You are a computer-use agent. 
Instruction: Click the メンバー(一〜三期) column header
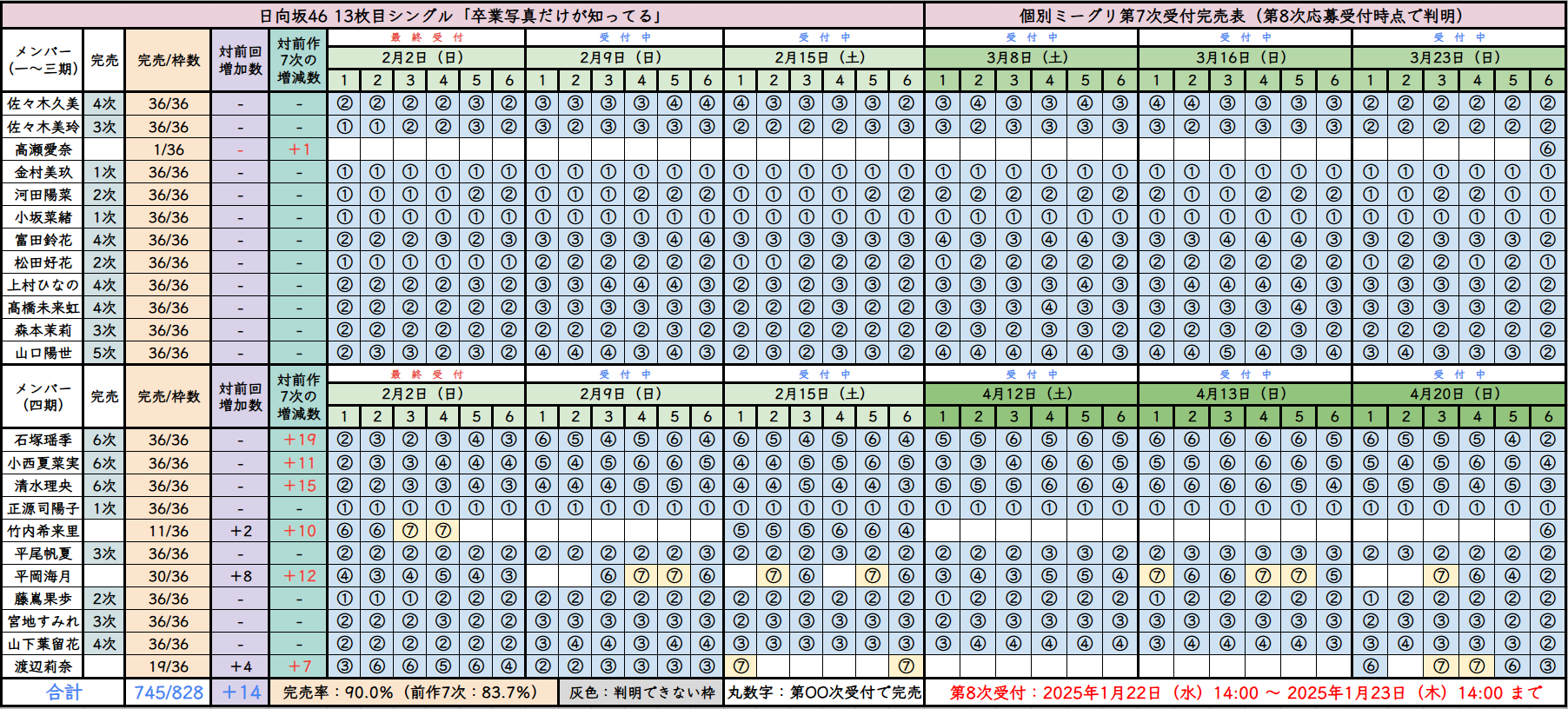[x=43, y=60]
